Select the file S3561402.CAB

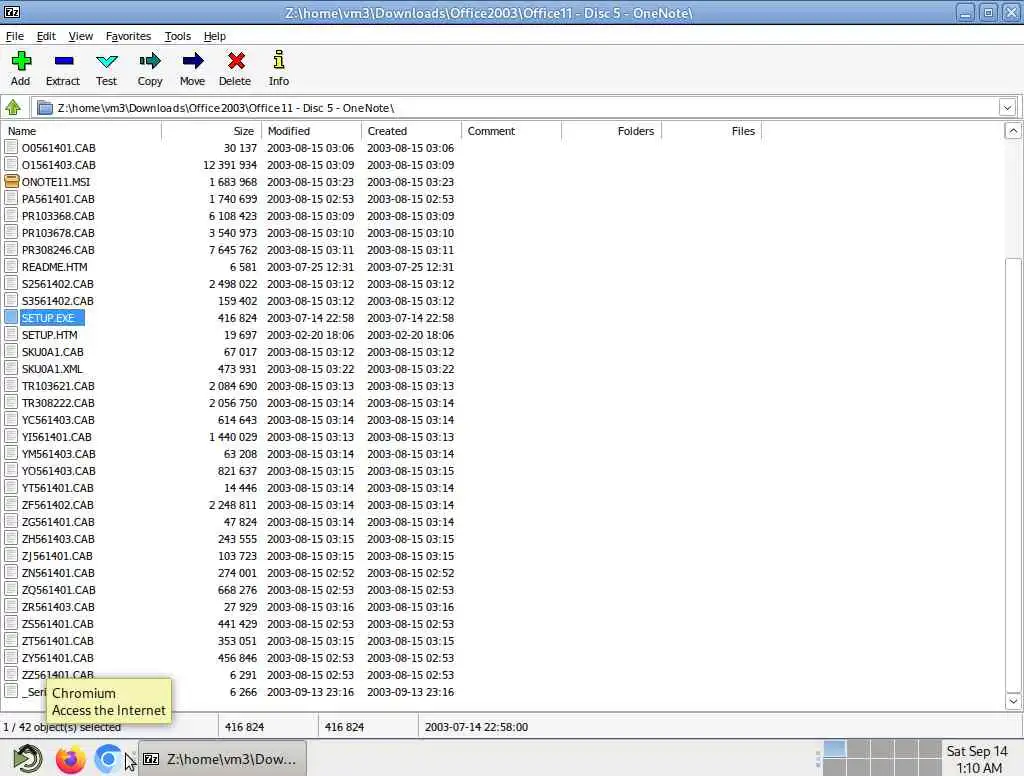57,300
